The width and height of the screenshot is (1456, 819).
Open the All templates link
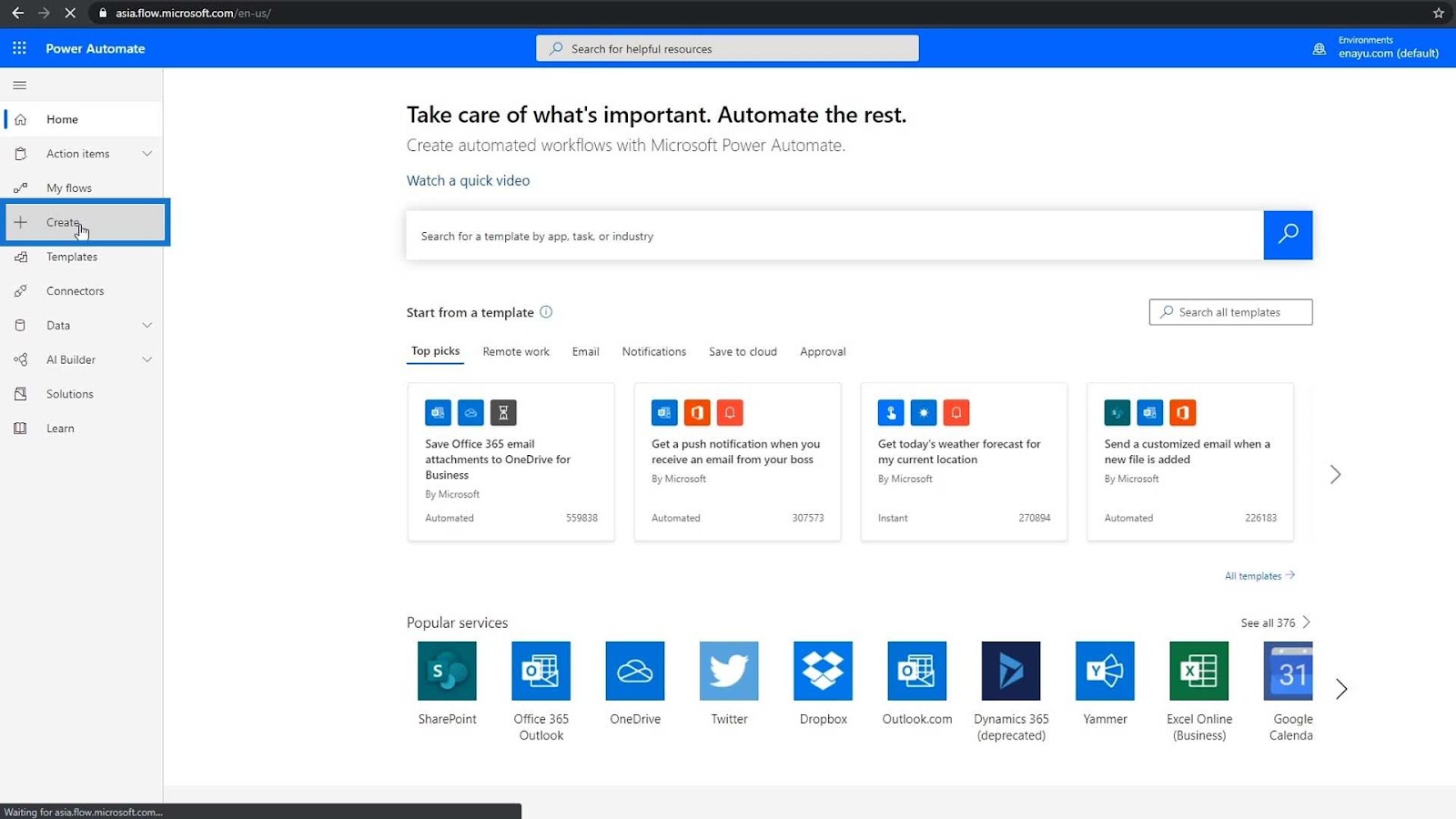point(1259,576)
